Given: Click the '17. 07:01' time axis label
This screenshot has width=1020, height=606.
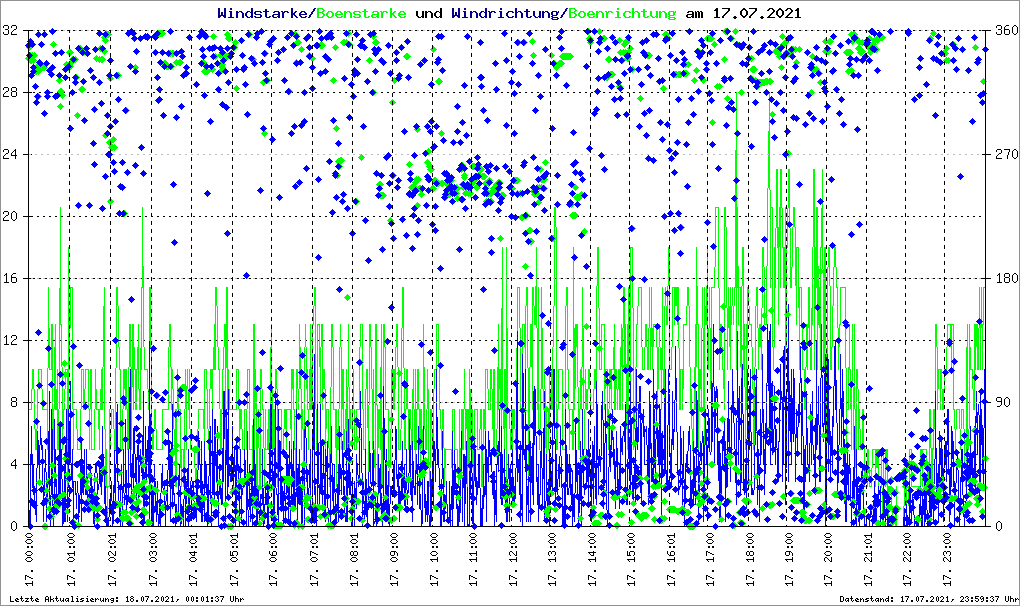Looking at the screenshot, I should coord(314,559).
